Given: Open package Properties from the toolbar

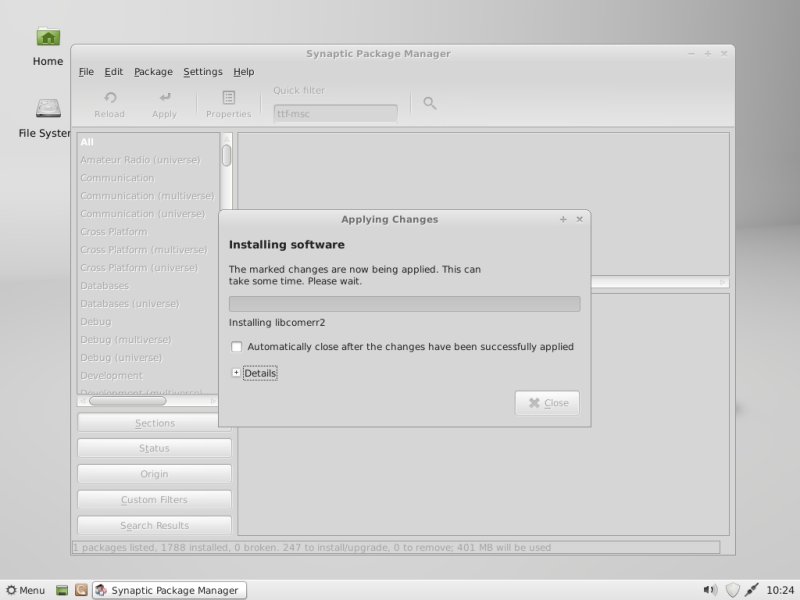Looking at the screenshot, I should tap(229, 104).
